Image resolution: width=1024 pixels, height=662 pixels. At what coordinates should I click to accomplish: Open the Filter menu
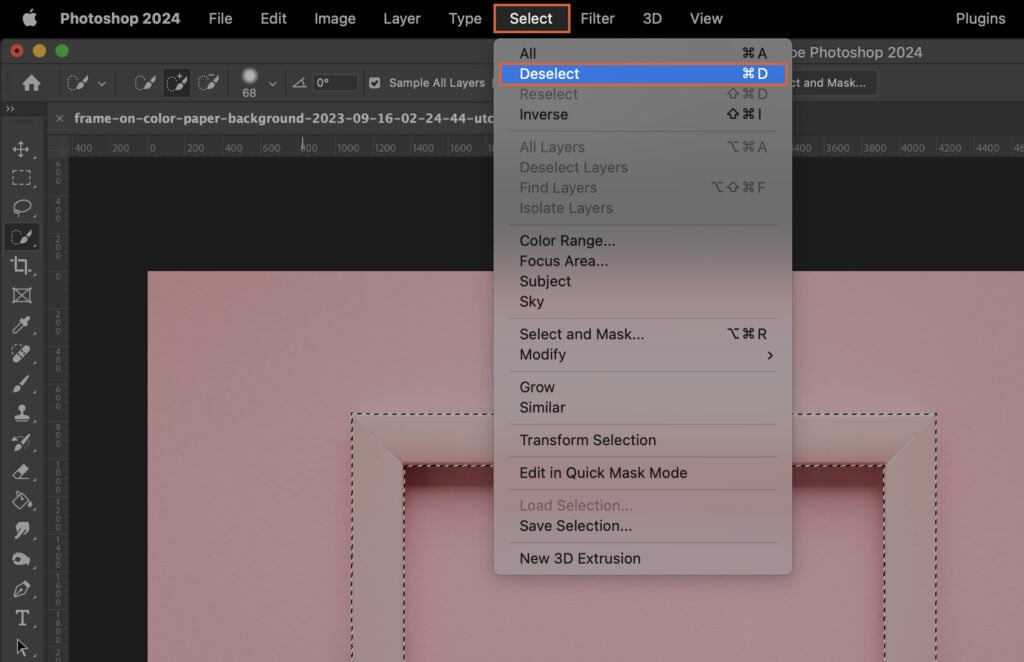point(597,18)
